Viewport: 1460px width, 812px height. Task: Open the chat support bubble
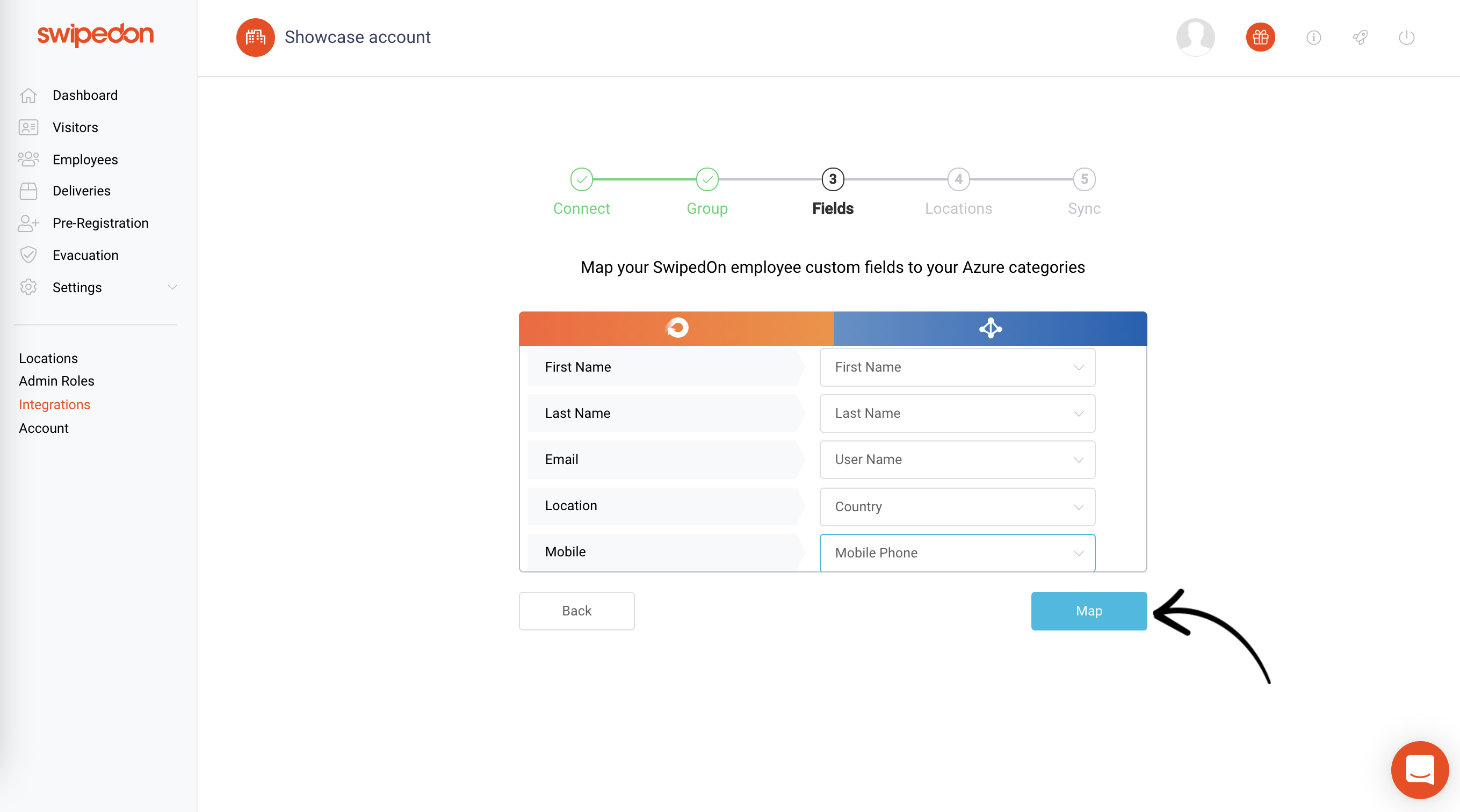pos(1420,770)
